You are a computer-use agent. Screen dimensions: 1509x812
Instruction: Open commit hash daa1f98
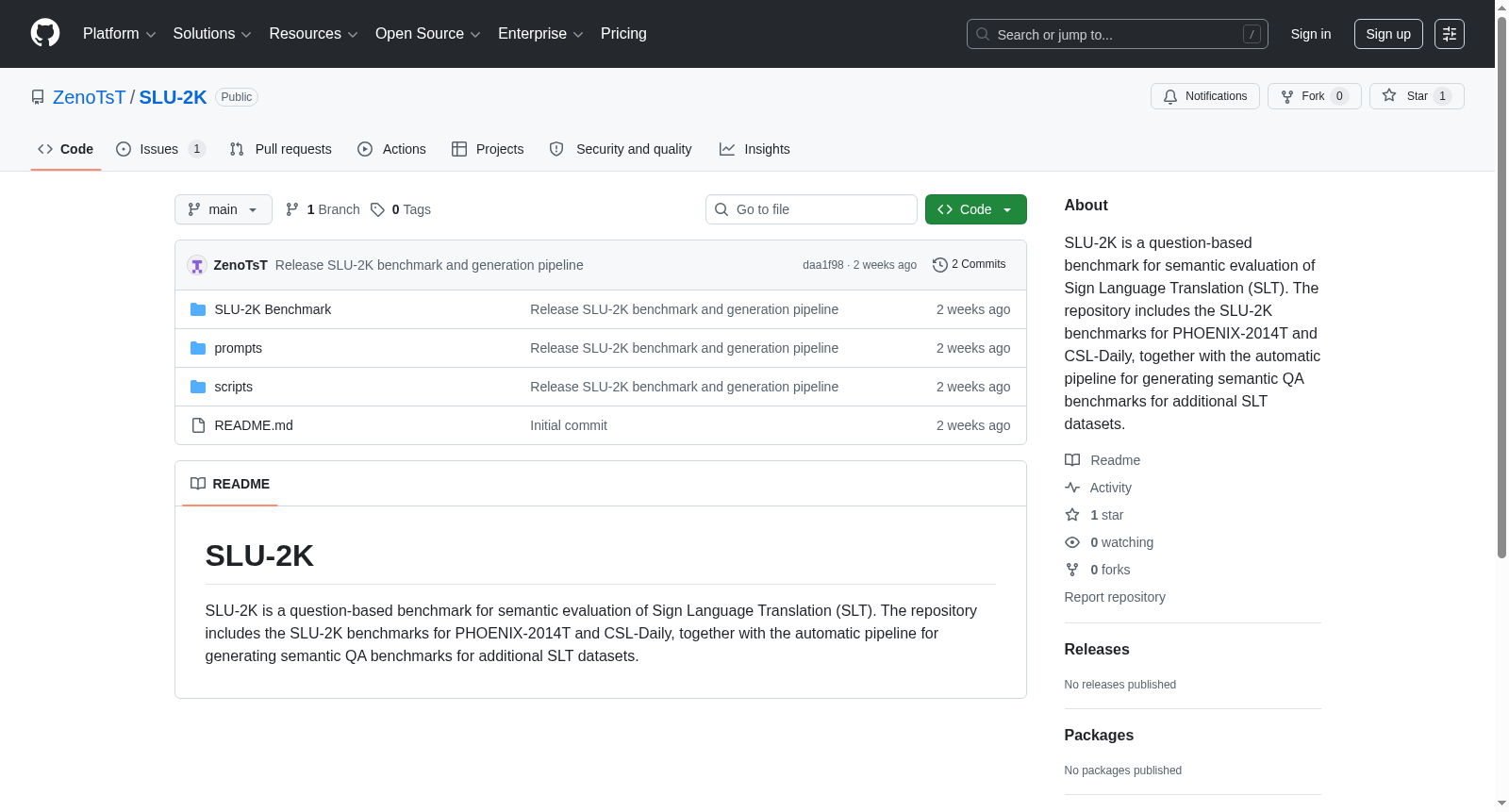(823, 265)
